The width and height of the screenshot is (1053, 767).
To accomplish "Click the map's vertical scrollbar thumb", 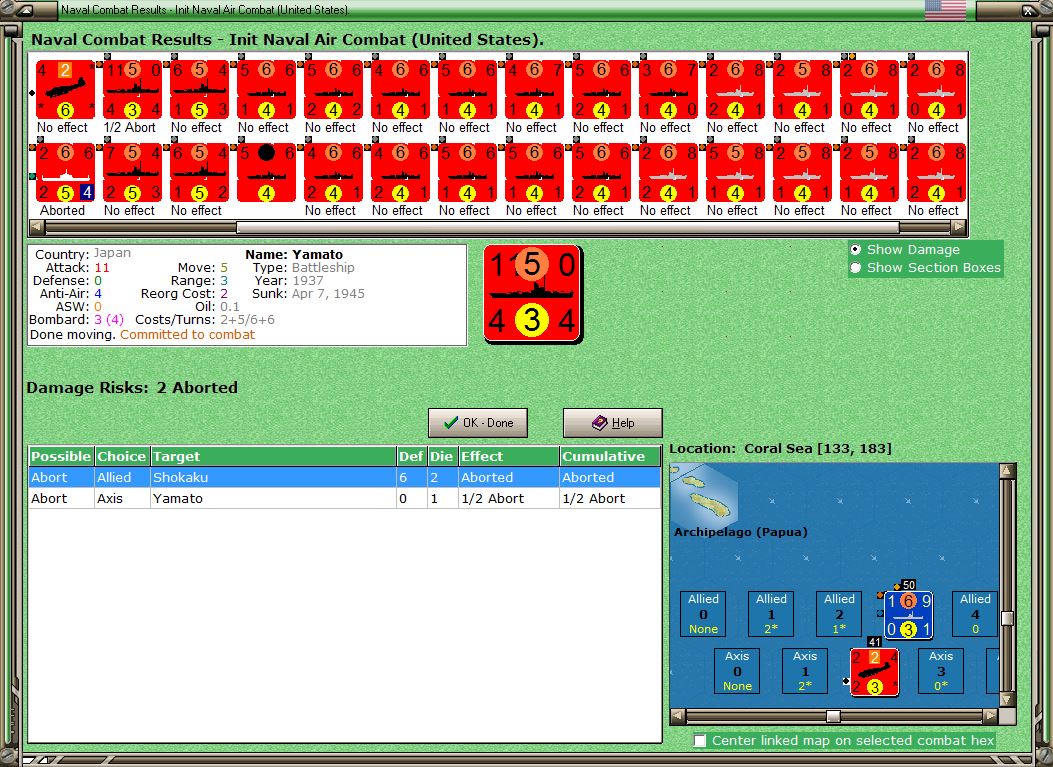I will (x=1007, y=618).
